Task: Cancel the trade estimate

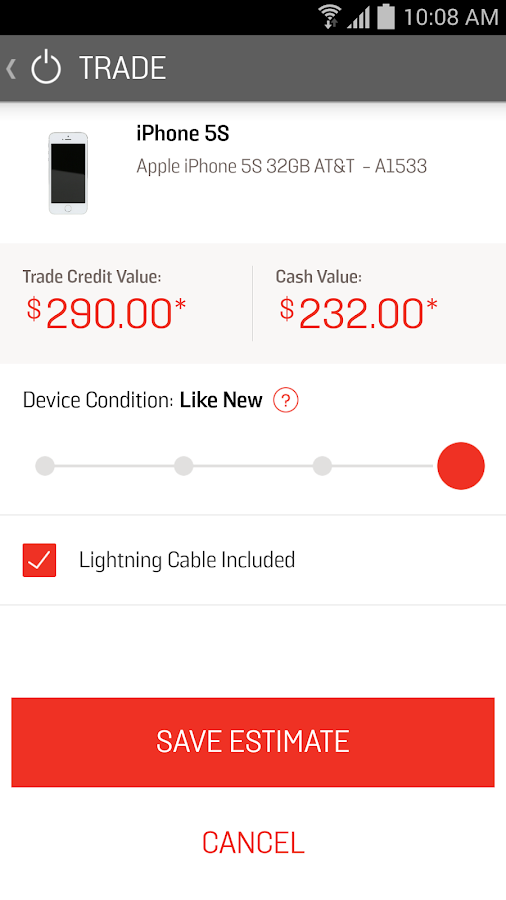Action: pos(253,843)
